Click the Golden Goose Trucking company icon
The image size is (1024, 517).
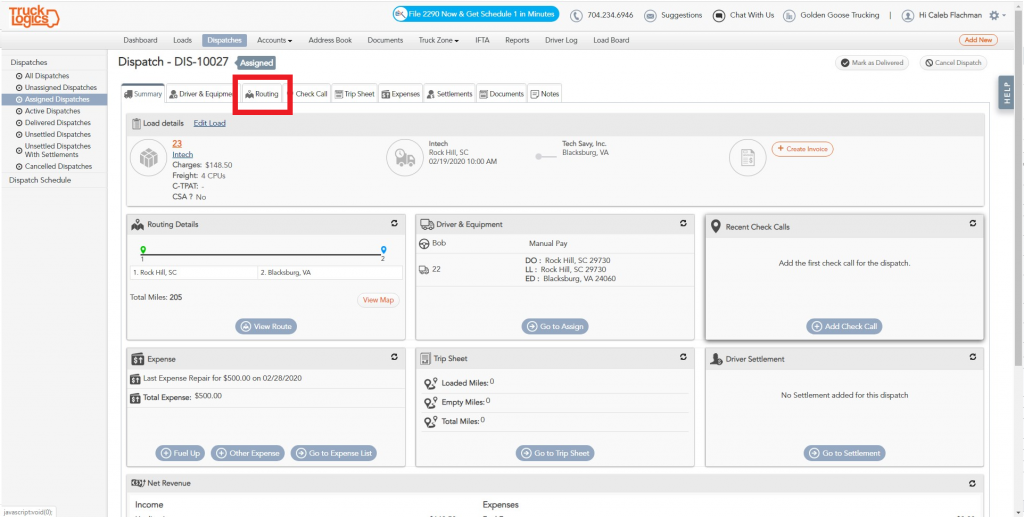coord(789,16)
